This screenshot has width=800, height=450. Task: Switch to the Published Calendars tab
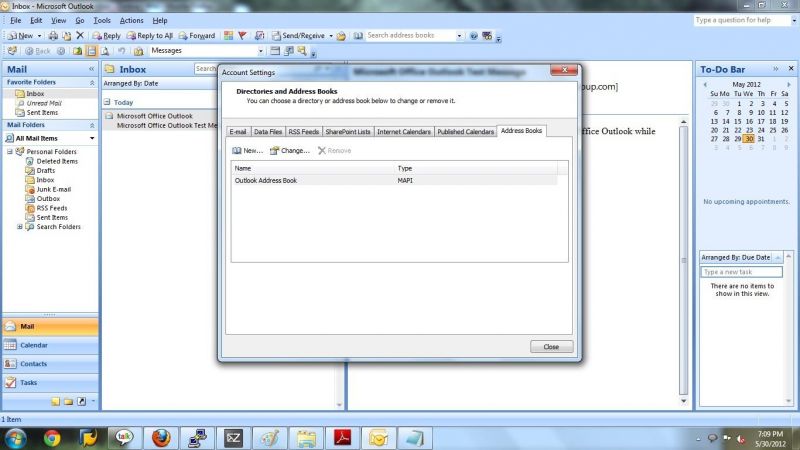[x=465, y=132]
